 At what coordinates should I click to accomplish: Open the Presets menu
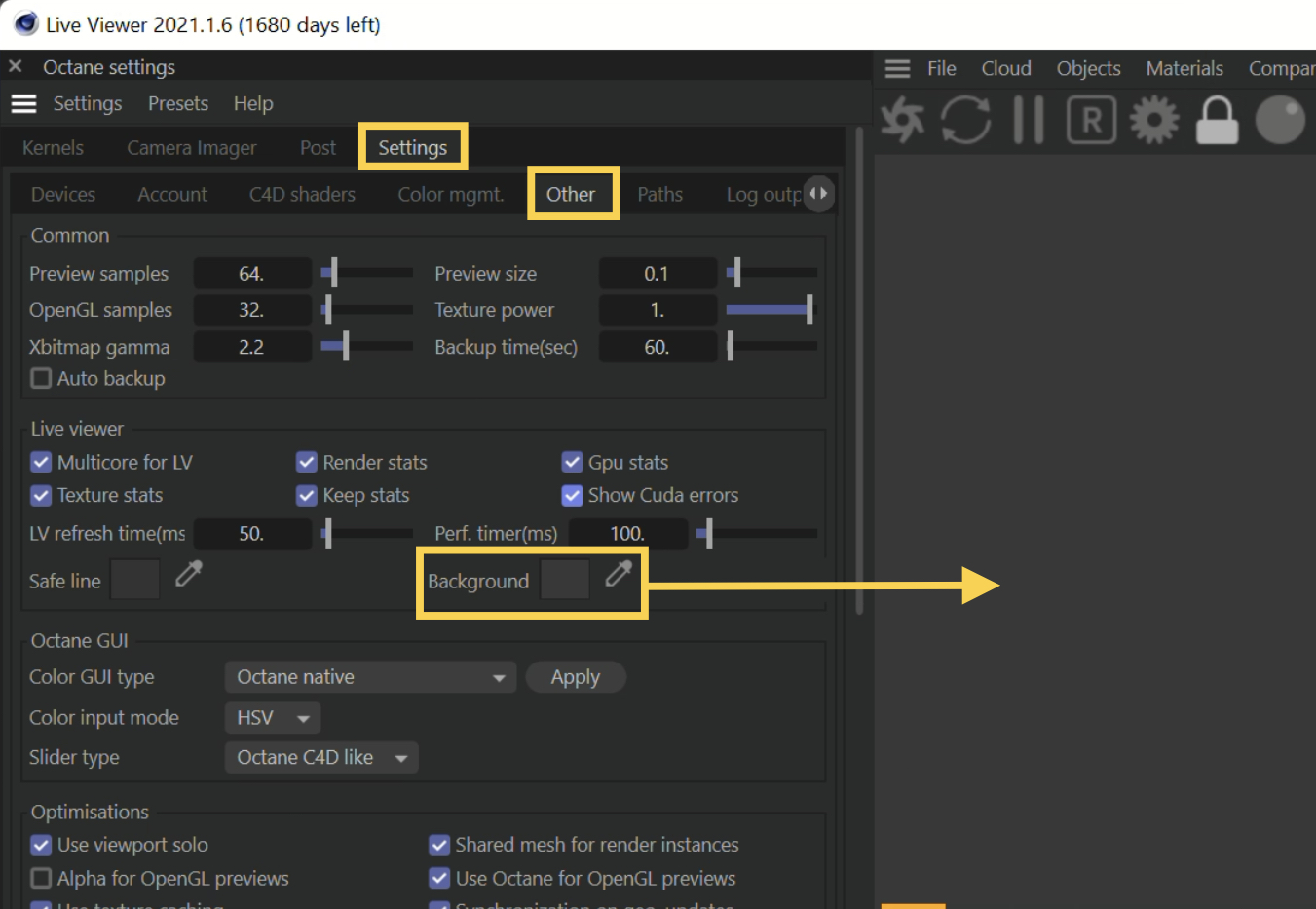pos(178,103)
